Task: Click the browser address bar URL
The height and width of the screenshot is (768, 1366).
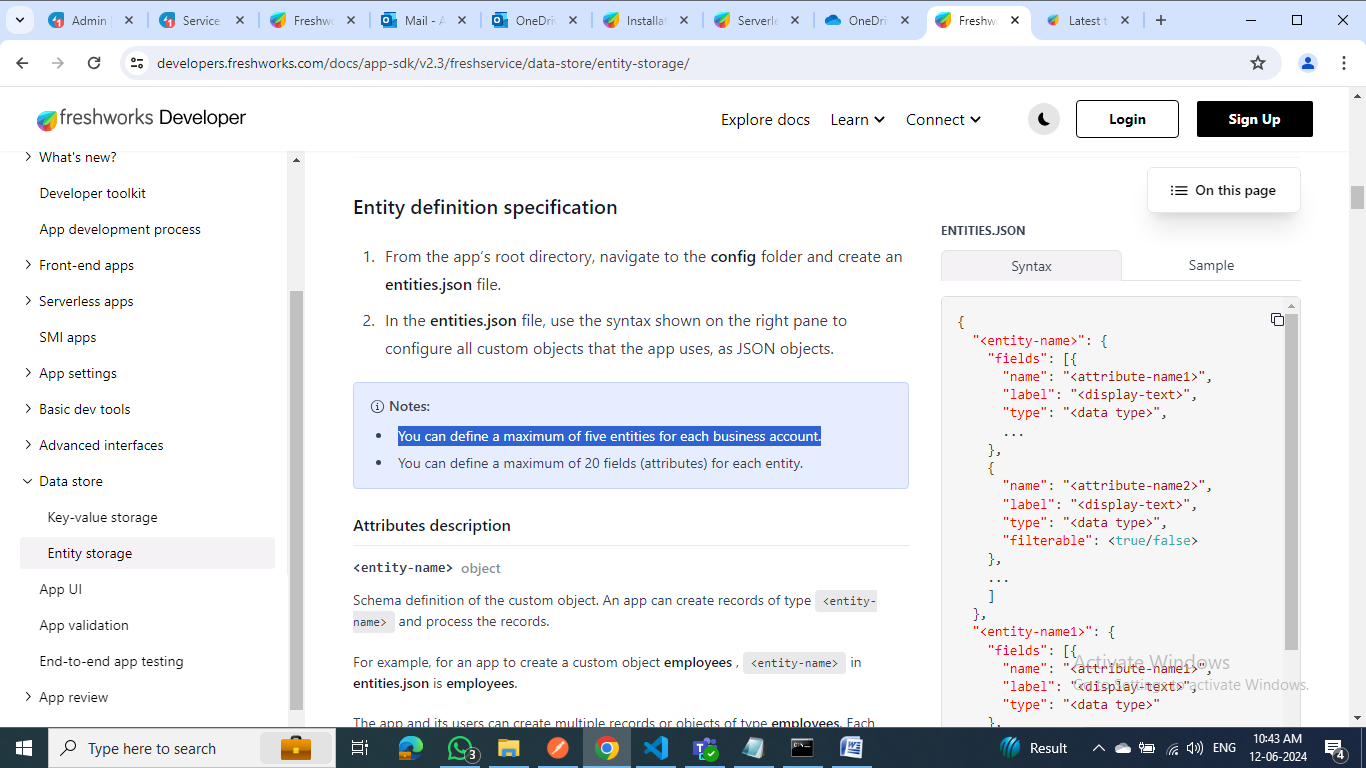Action: (x=423, y=63)
